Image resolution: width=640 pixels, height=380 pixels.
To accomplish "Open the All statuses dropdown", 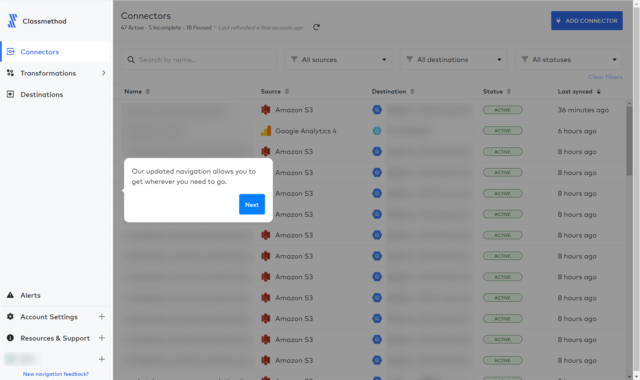I will pyautogui.click(x=569, y=60).
